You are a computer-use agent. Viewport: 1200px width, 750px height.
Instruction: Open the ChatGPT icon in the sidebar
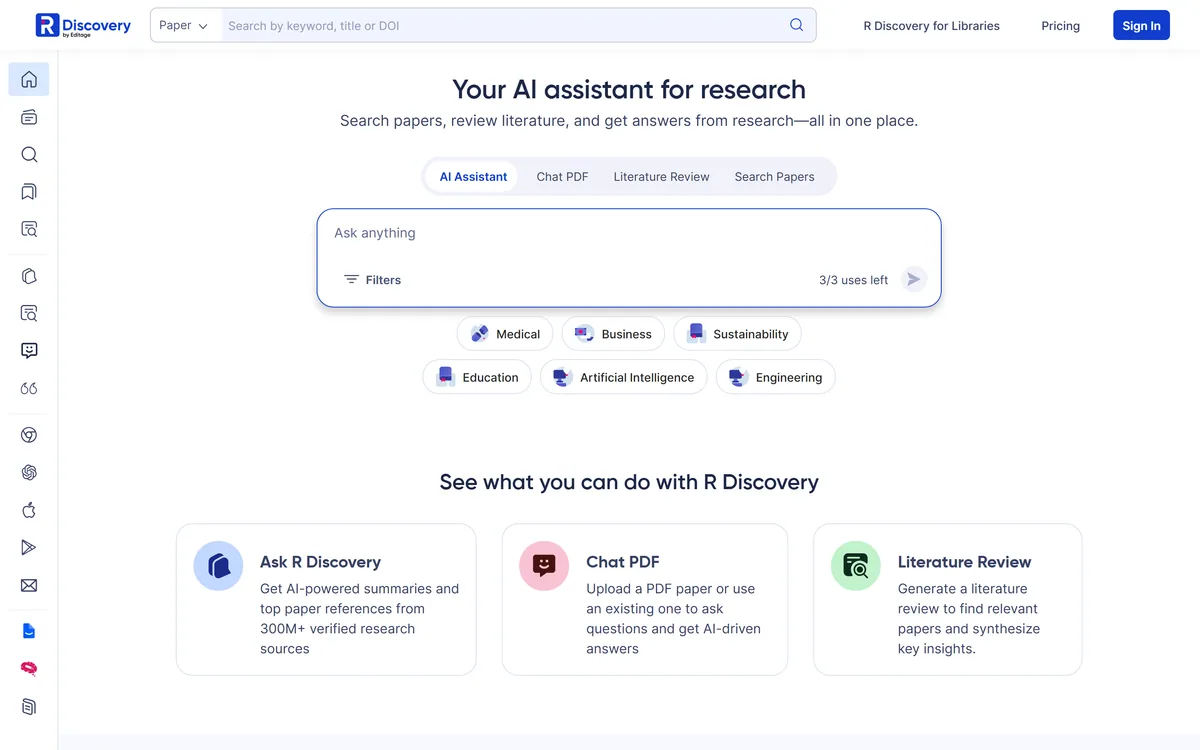29,472
